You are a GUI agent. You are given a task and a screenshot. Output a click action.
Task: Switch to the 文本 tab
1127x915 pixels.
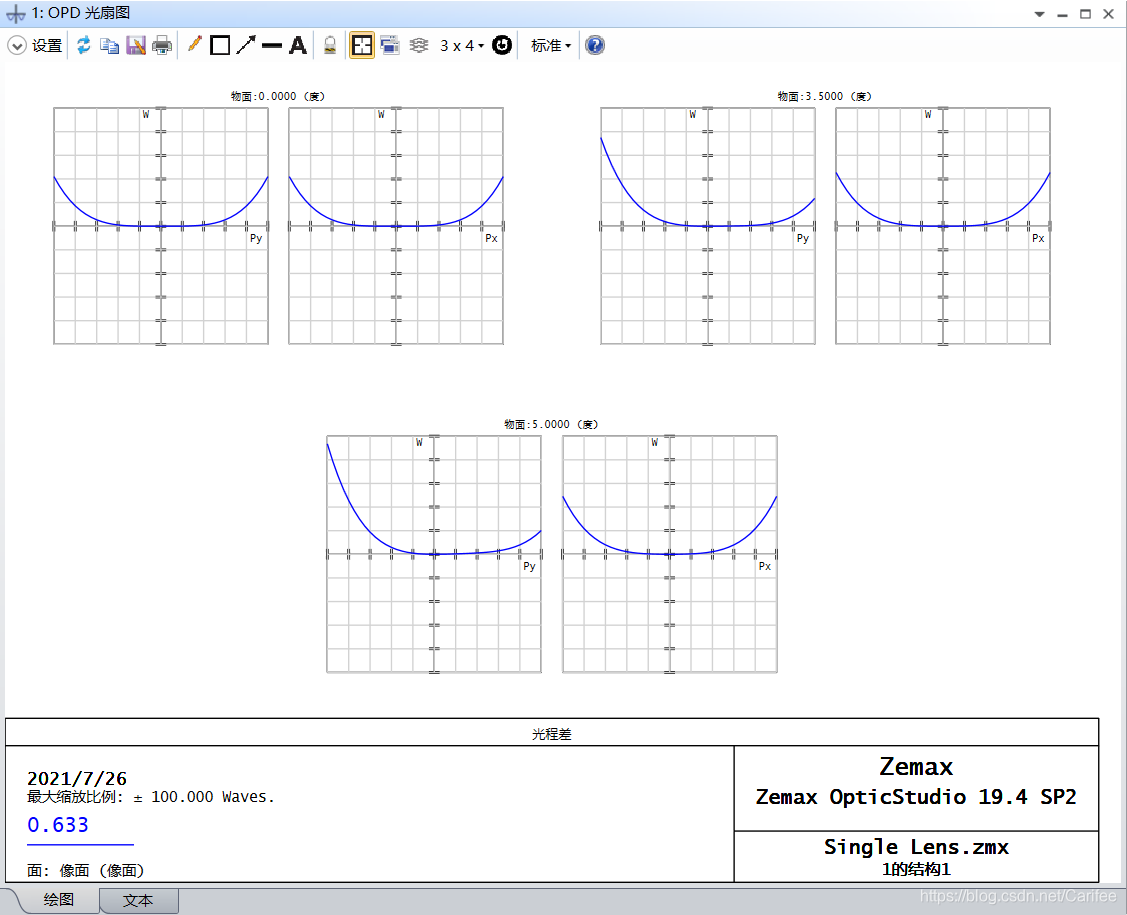138,901
